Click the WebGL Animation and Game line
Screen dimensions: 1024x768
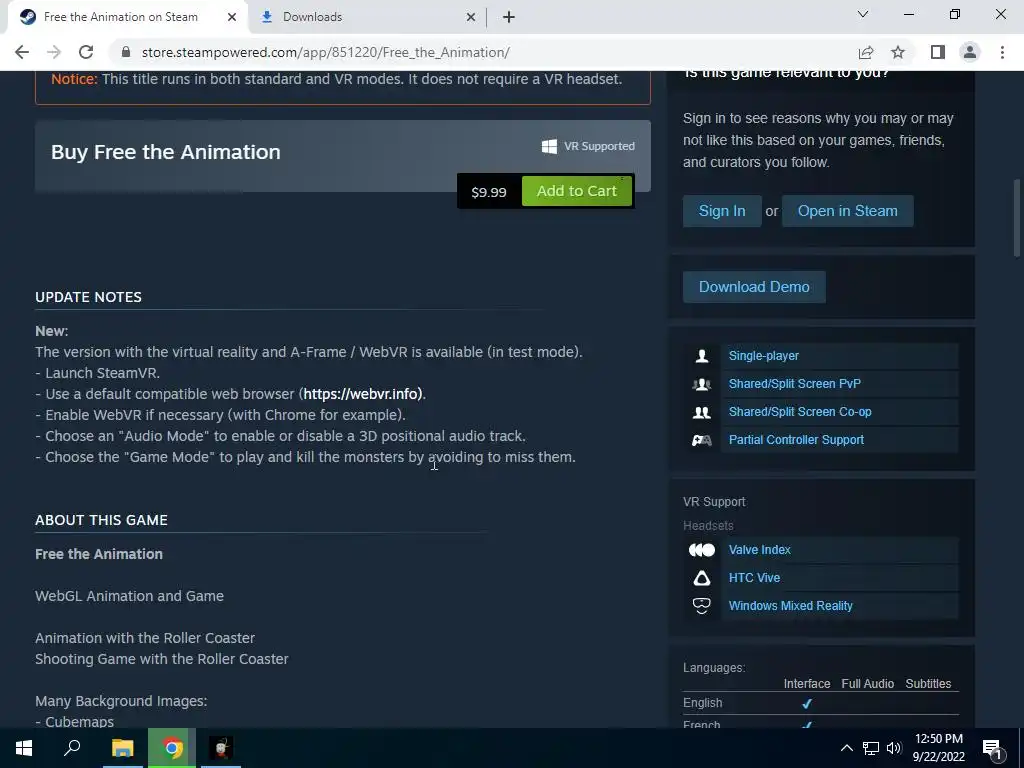click(x=129, y=596)
